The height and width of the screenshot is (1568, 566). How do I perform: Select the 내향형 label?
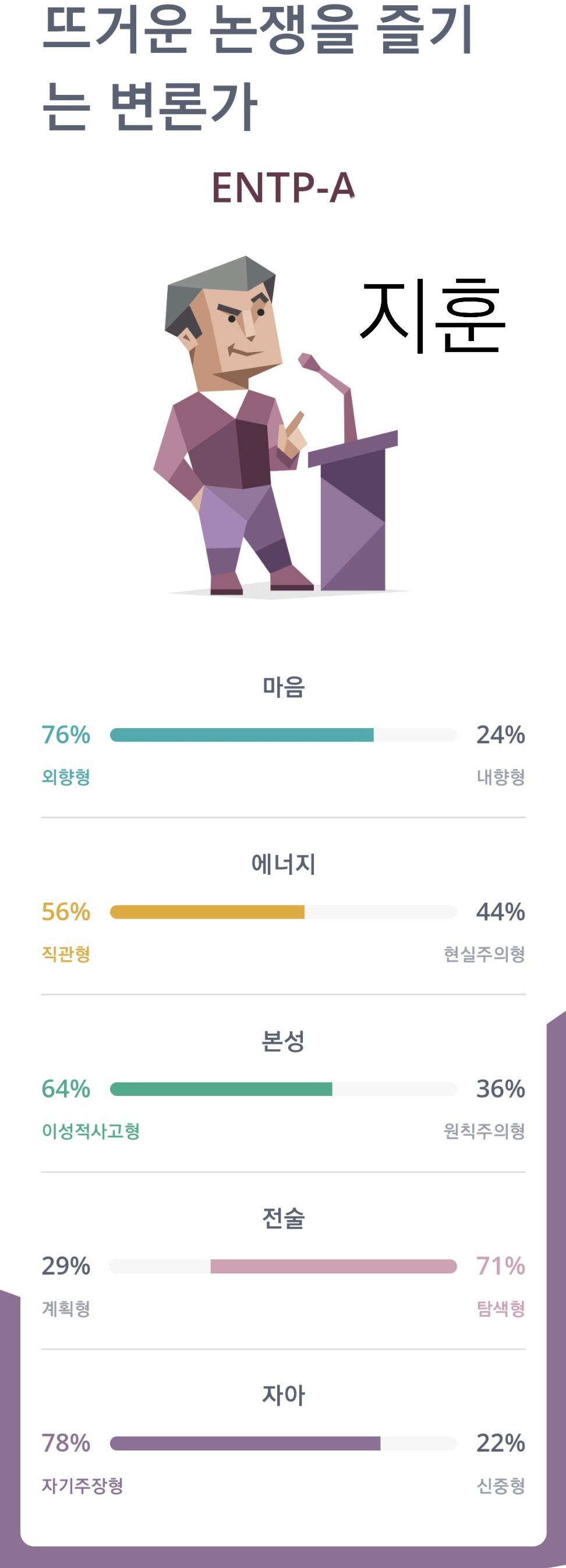tap(500, 777)
